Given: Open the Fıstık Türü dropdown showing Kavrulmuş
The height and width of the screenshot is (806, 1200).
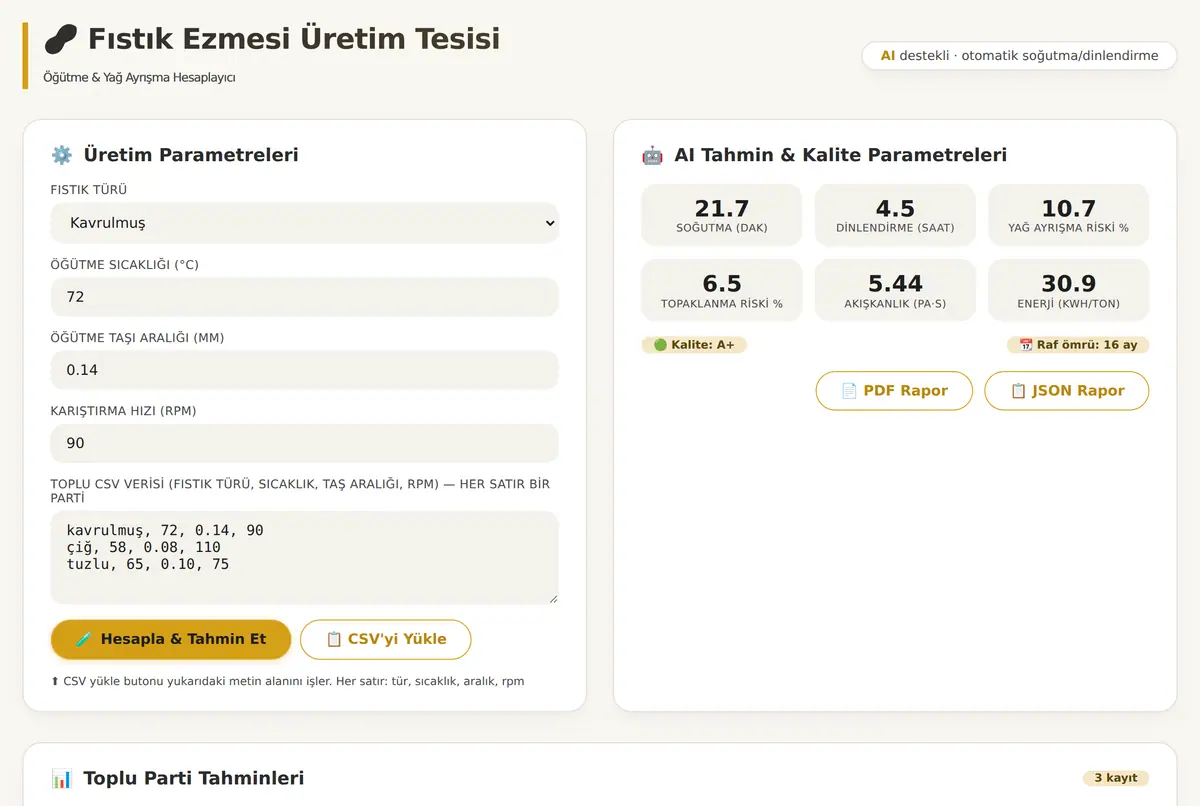Looking at the screenshot, I should point(304,223).
